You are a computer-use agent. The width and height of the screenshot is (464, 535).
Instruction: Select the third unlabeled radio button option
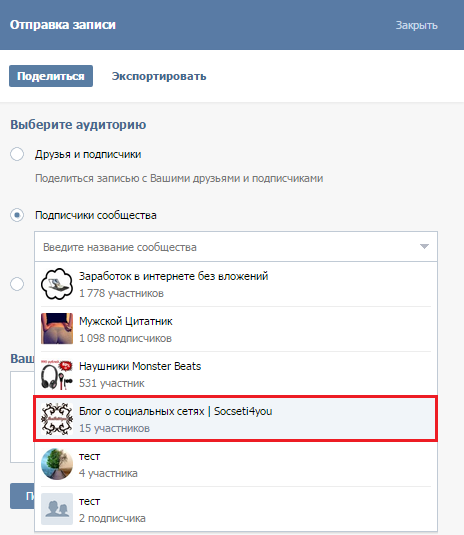[x=17, y=284]
